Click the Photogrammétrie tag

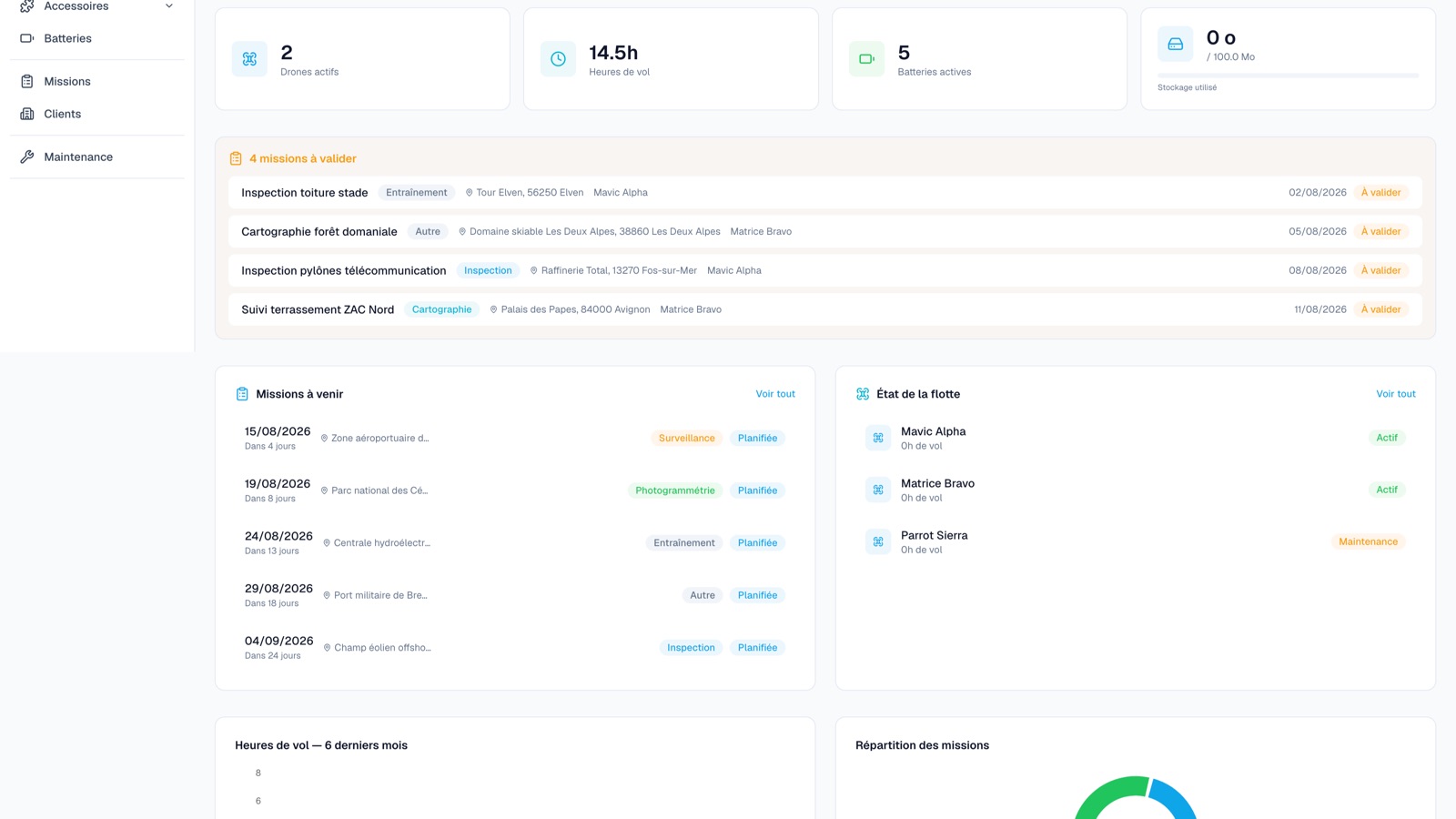click(674, 490)
